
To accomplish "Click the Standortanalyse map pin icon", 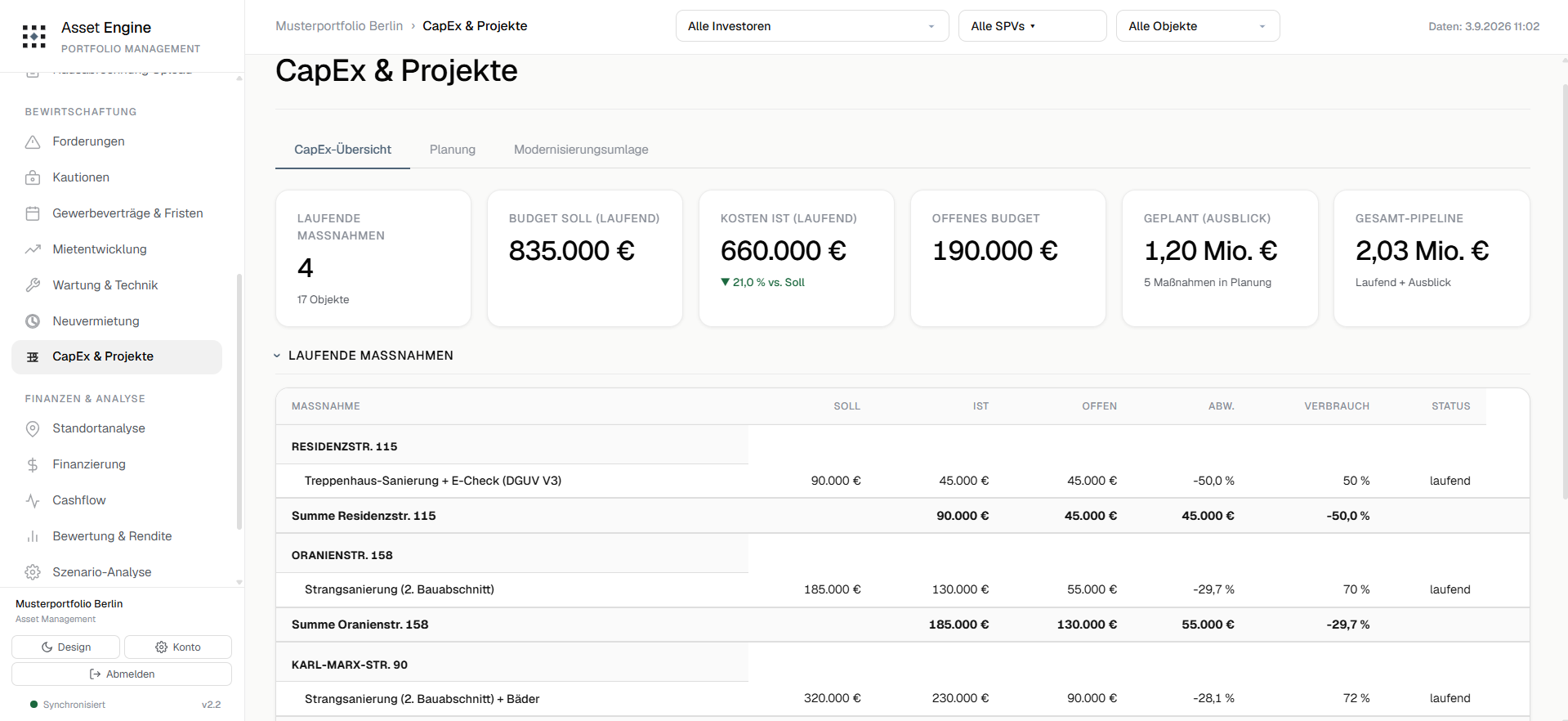I will pyautogui.click(x=33, y=429).
